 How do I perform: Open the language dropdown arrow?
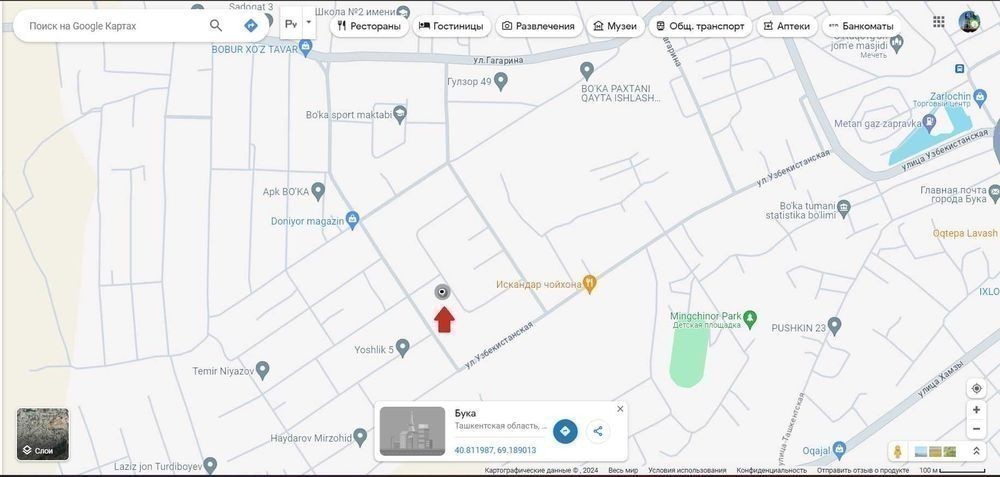click(x=309, y=21)
